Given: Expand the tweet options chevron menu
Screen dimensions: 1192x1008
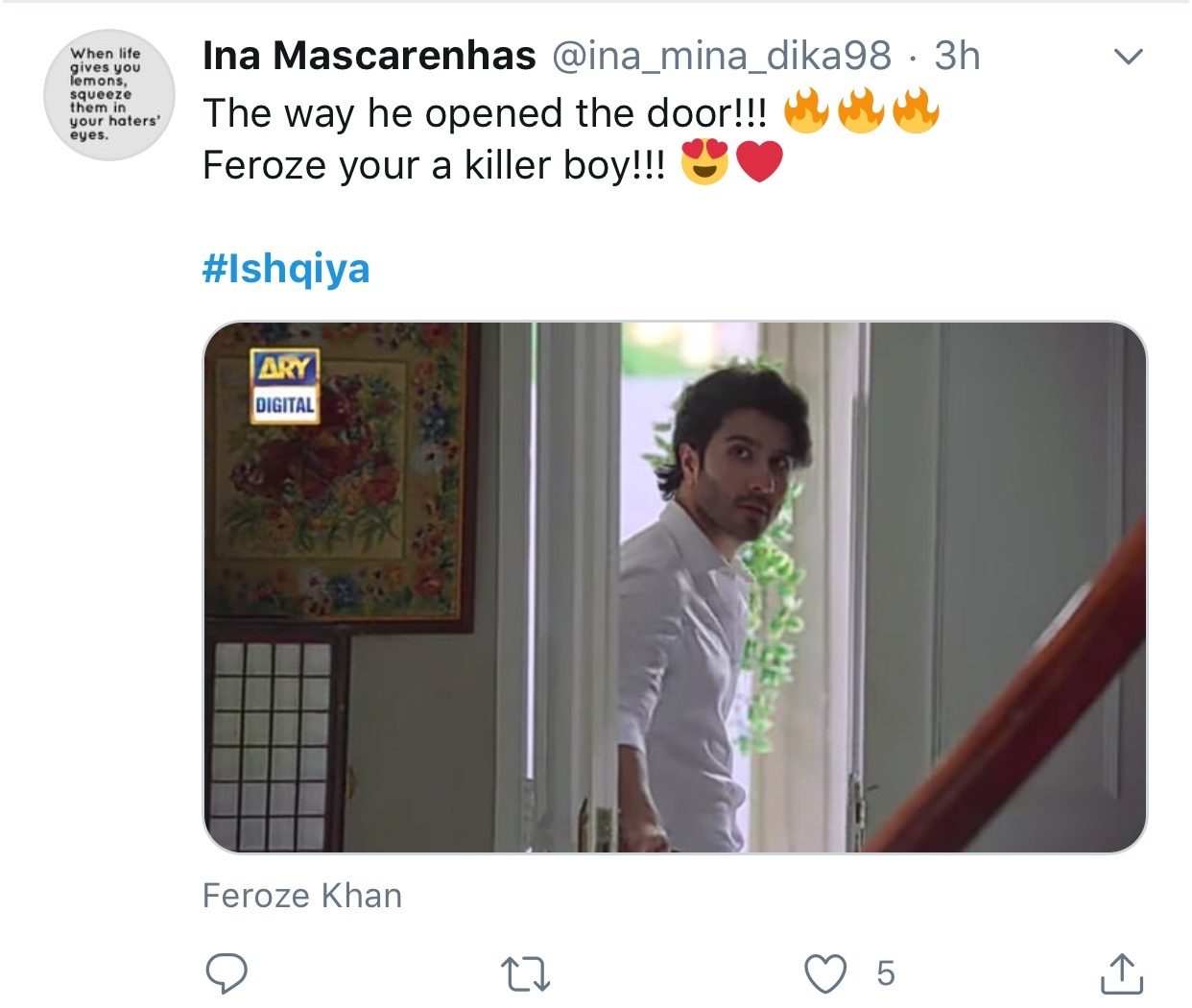Looking at the screenshot, I should point(1129,57).
